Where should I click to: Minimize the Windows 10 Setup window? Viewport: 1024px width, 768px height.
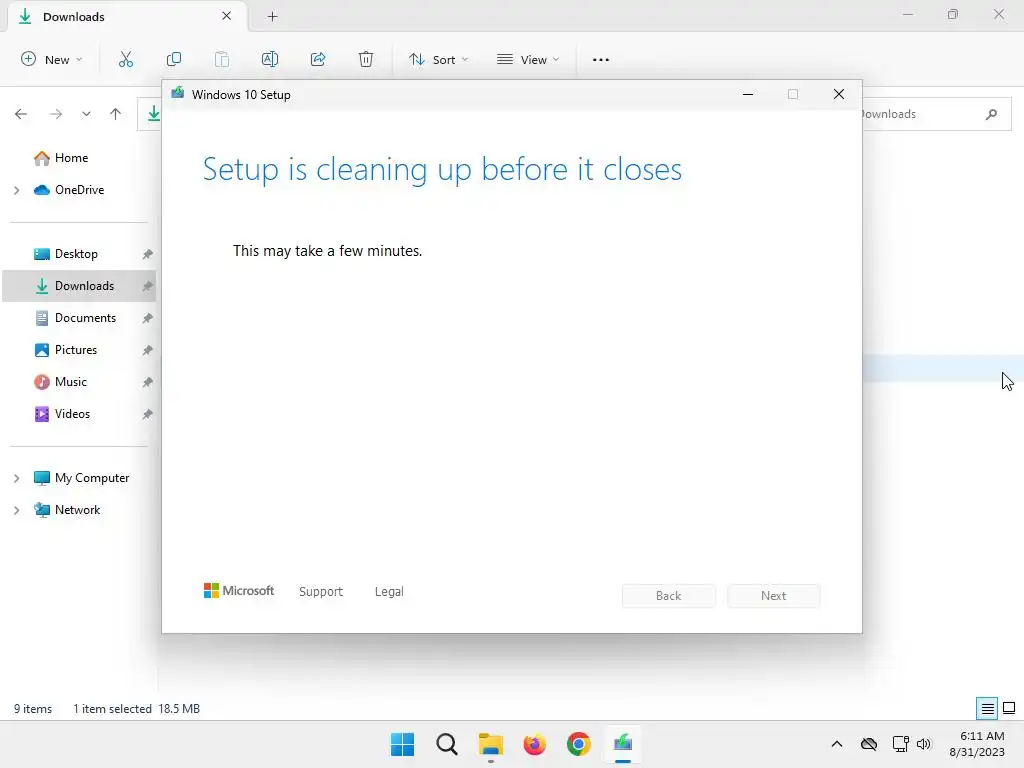pyautogui.click(x=748, y=95)
